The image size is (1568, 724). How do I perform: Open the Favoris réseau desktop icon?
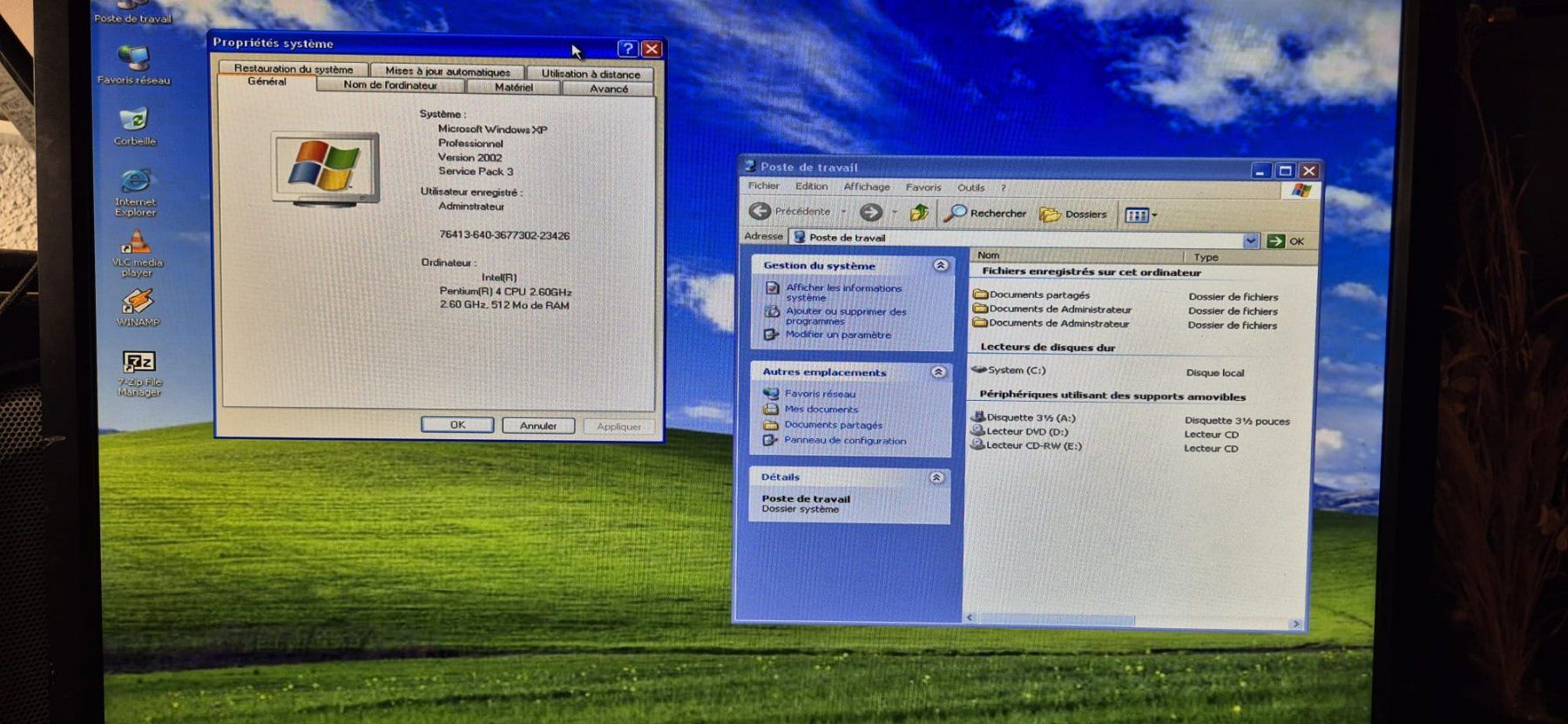coord(133,65)
